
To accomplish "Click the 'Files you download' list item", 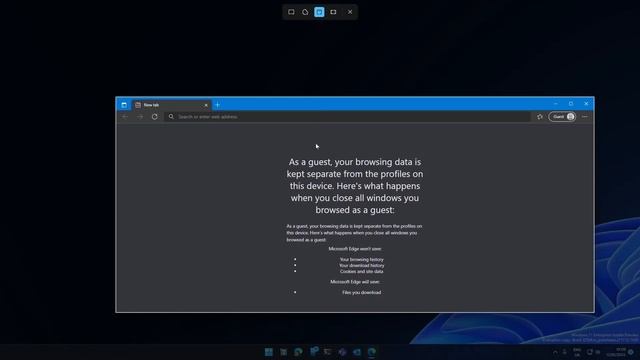I will [362, 292].
